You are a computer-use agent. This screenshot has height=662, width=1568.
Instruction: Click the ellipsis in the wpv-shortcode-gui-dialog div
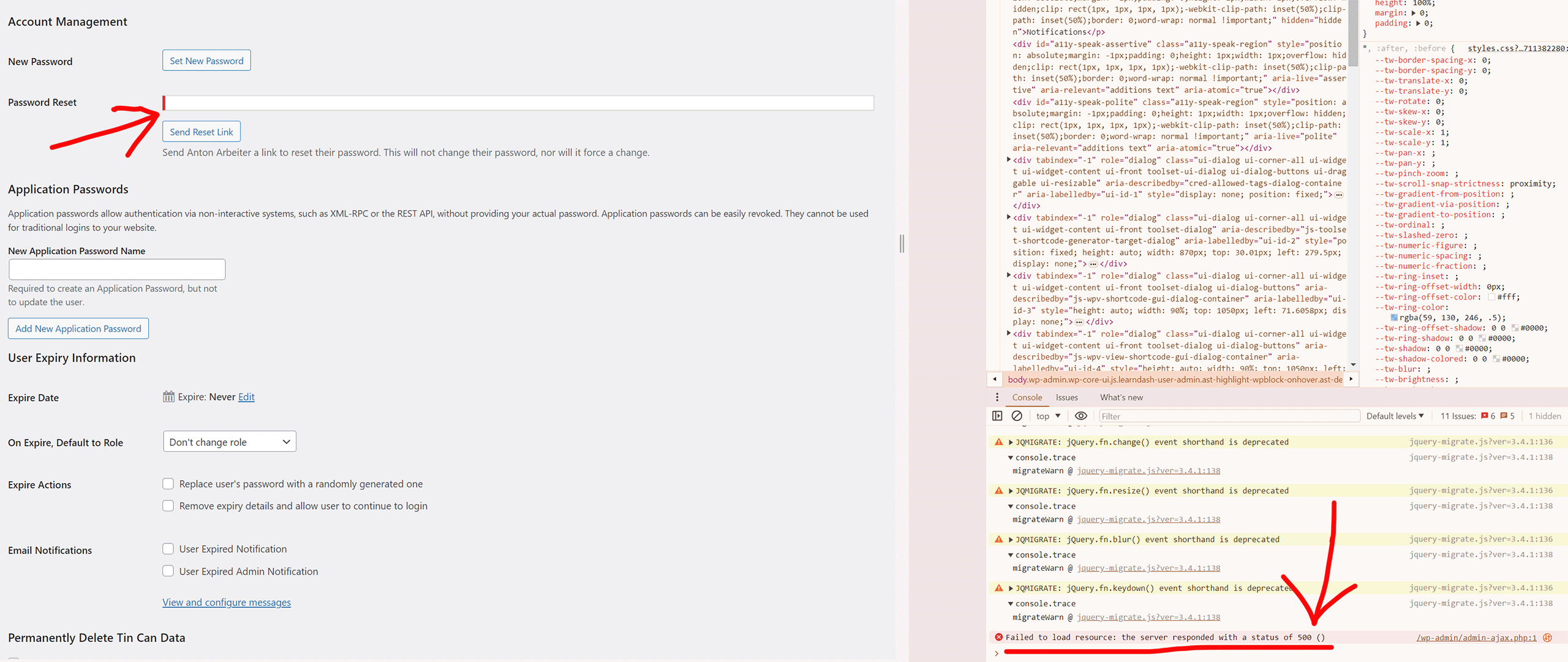1079,322
